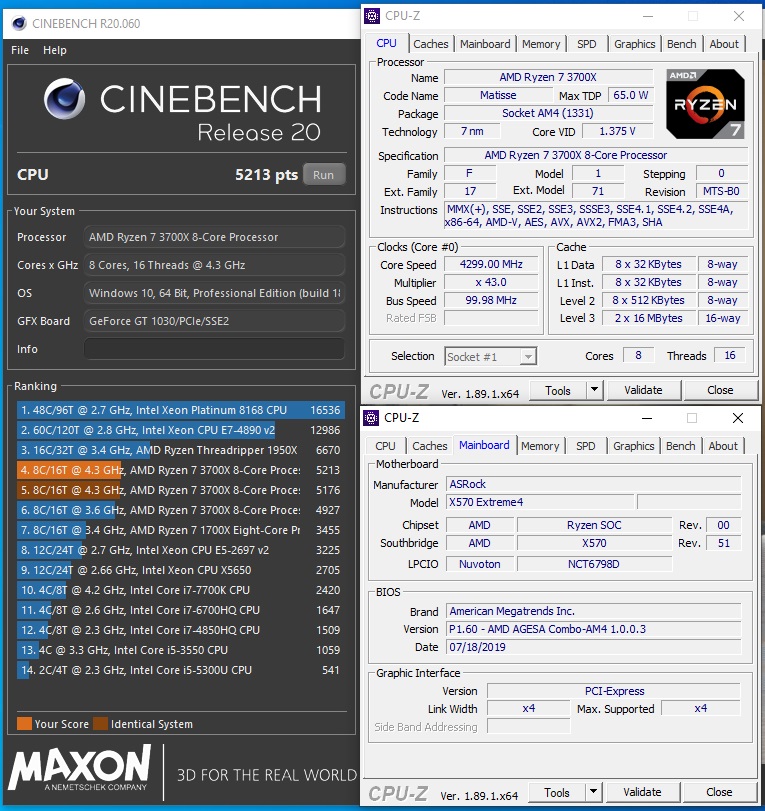Start the CPU benchmark with Run
Screen dimensions: 765x811
pos(323,174)
